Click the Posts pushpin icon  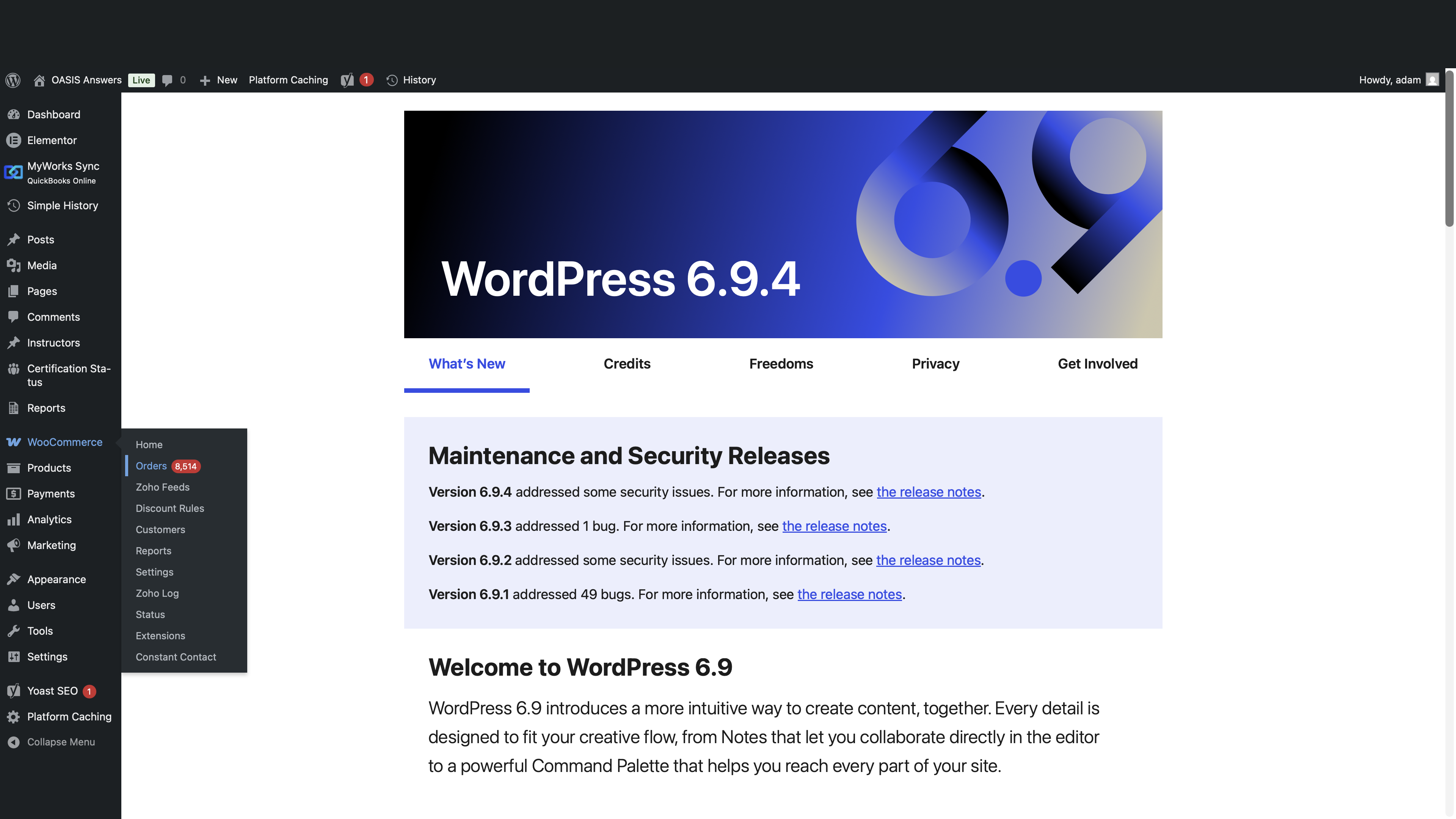click(14, 240)
